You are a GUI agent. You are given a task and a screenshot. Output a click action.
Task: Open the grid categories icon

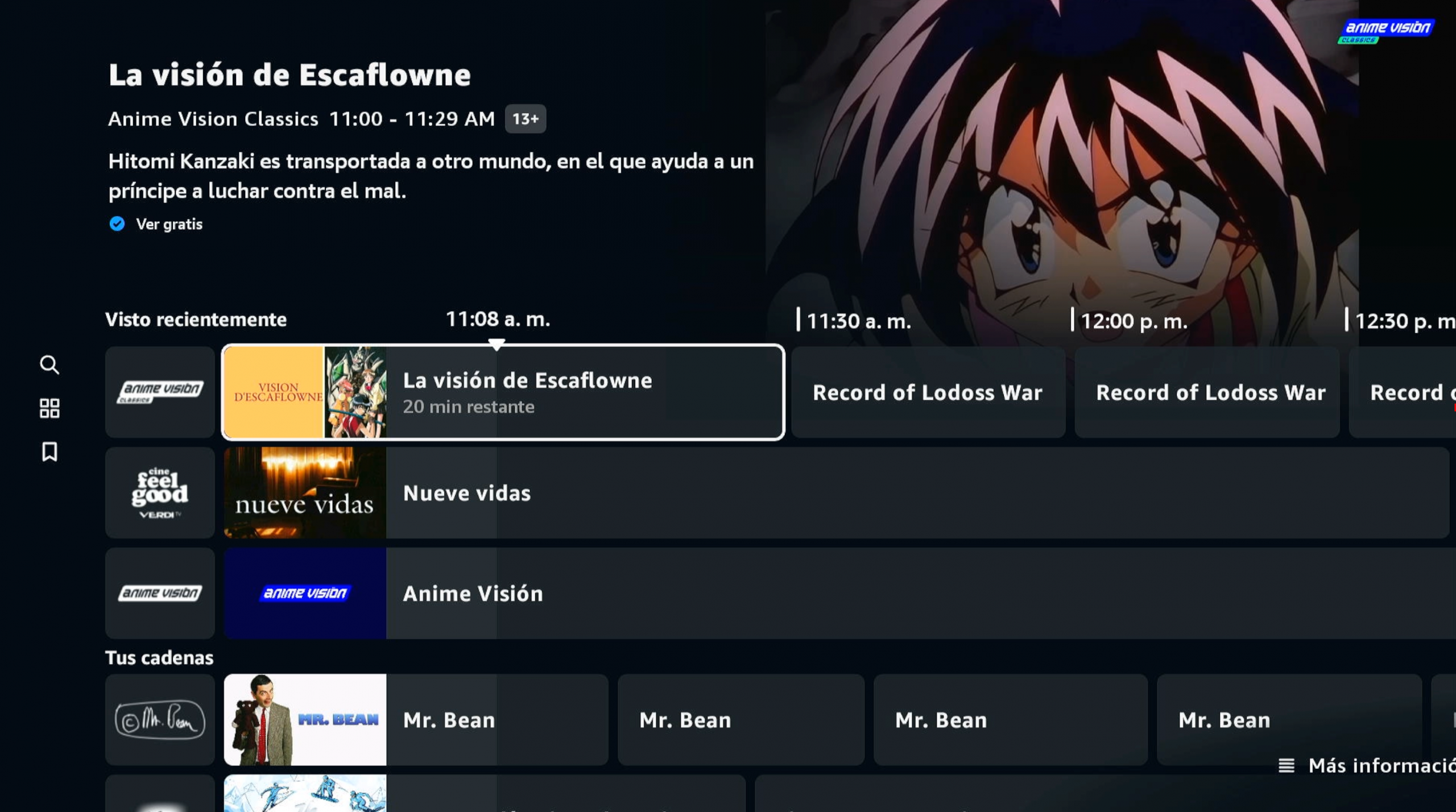pos(49,408)
